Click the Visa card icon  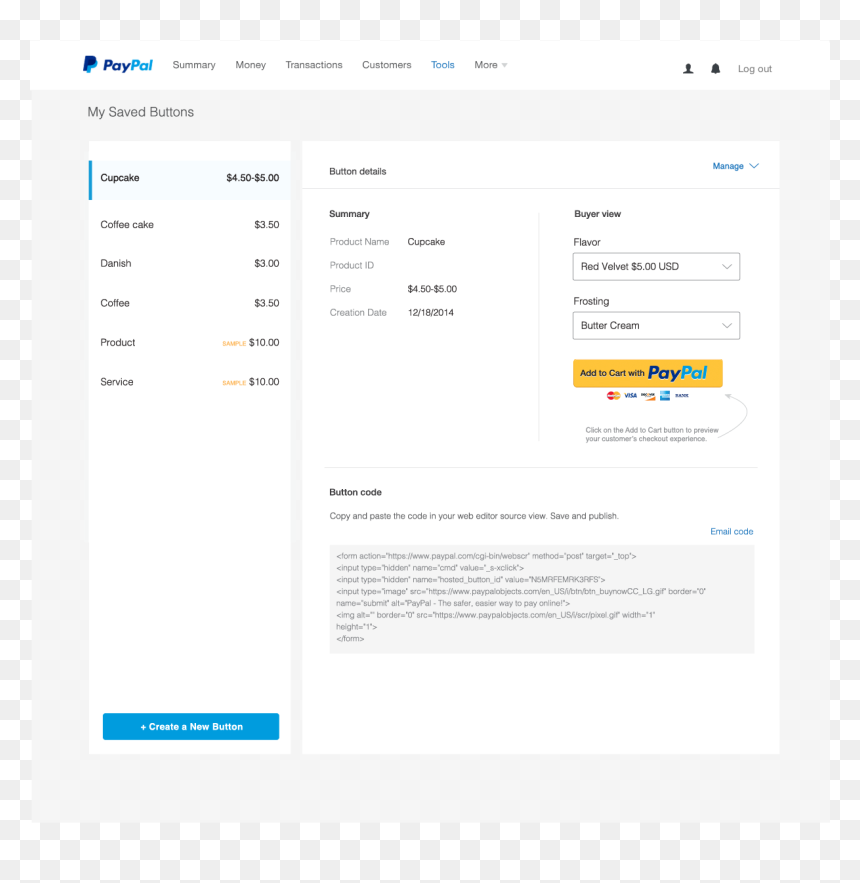(x=631, y=396)
